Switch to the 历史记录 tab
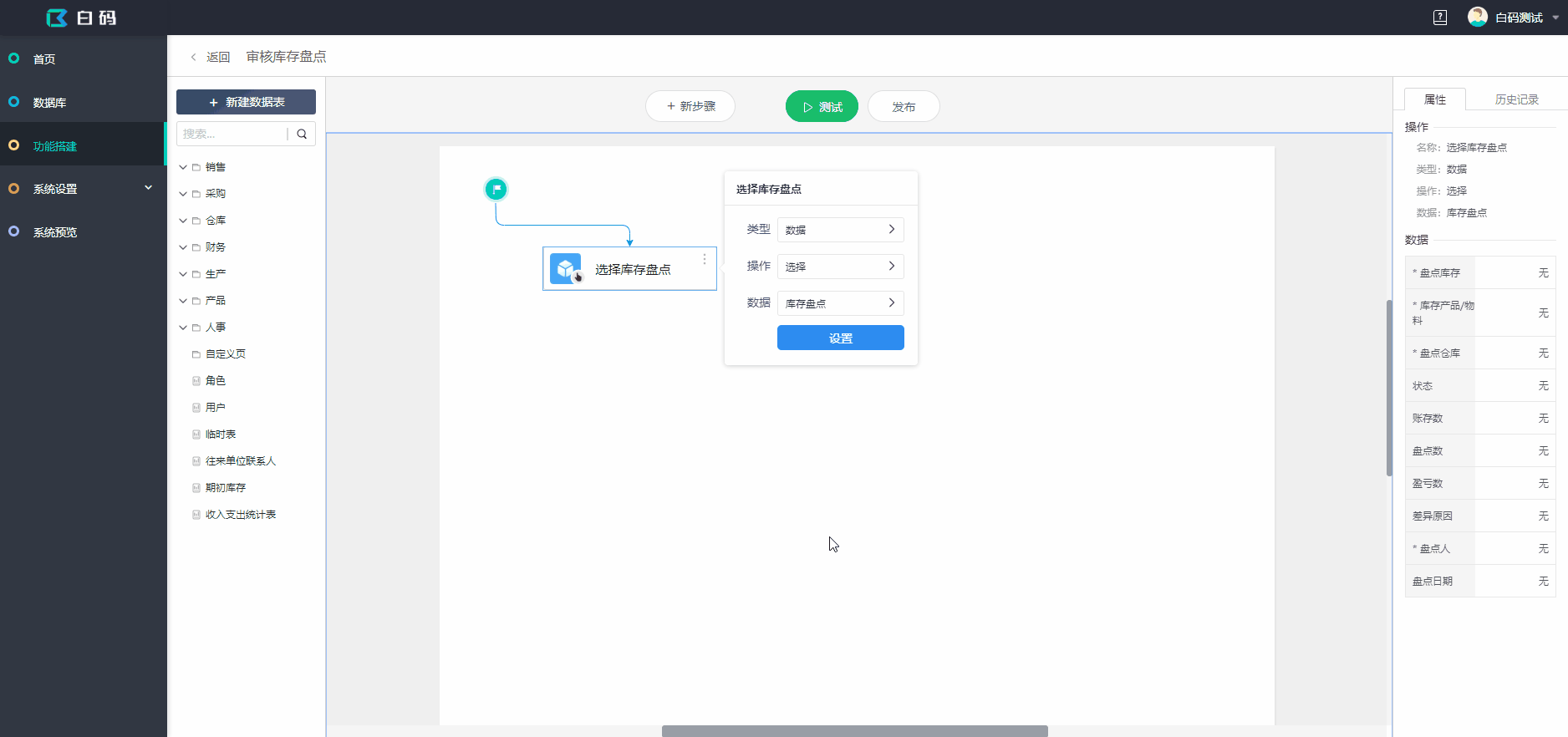The image size is (1568, 737). (1516, 99)
